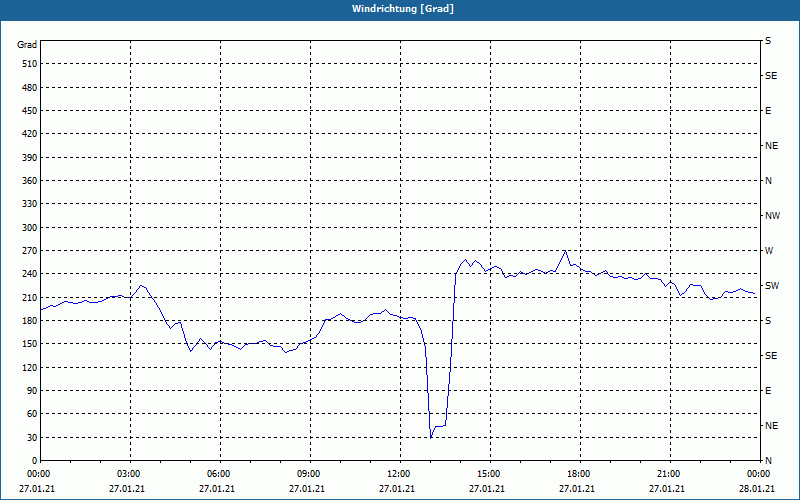Click the W compass direction label
The height and width of the screenshot is (500, 800).
769,251
